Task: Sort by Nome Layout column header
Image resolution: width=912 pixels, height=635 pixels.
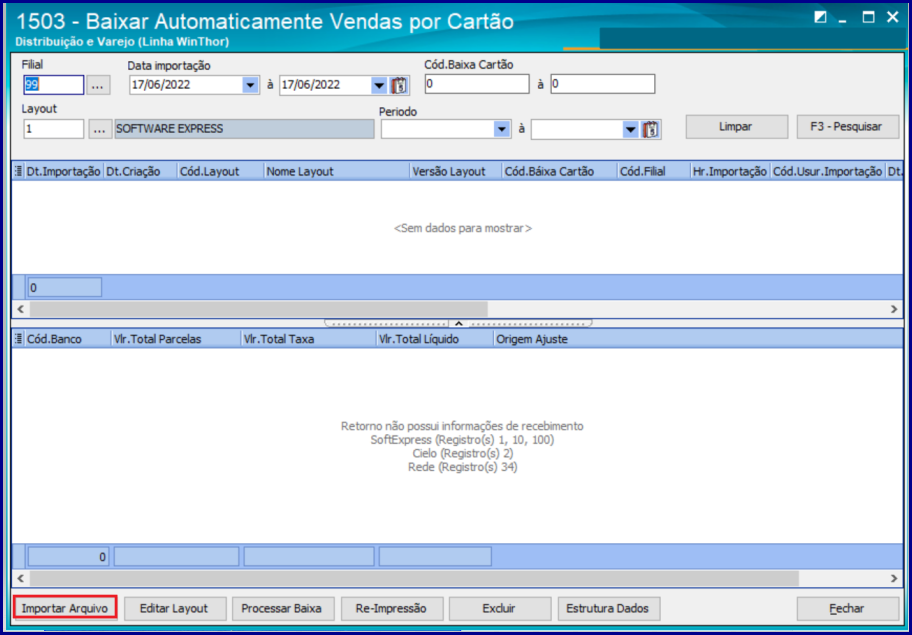Action: tap(336, 172)
